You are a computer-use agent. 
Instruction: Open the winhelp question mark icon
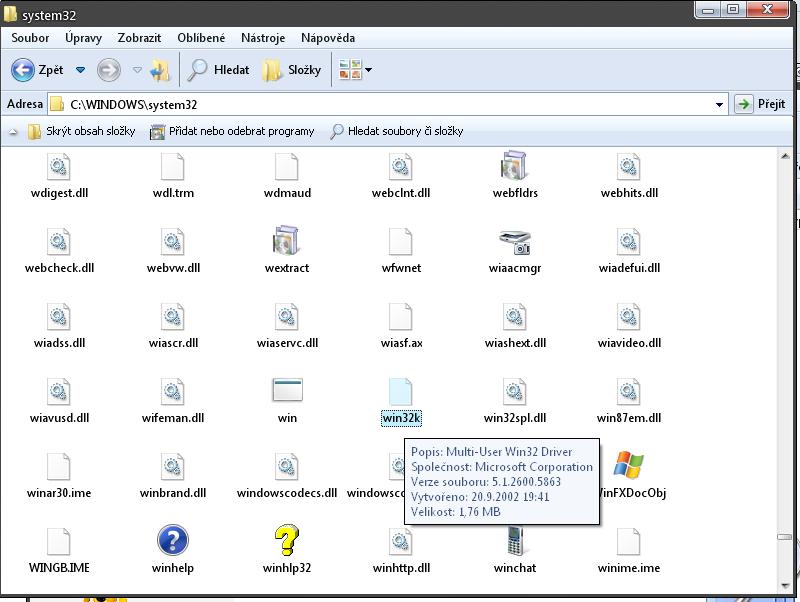click(x=173, y=541)
